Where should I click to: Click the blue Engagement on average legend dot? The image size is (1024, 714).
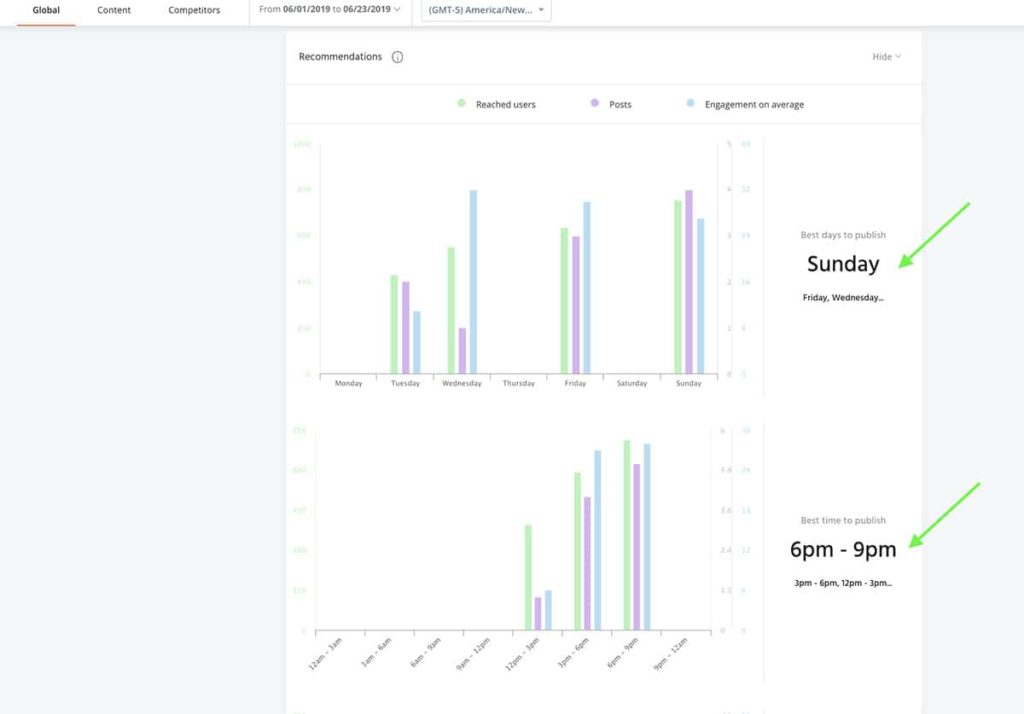[689, 103]
